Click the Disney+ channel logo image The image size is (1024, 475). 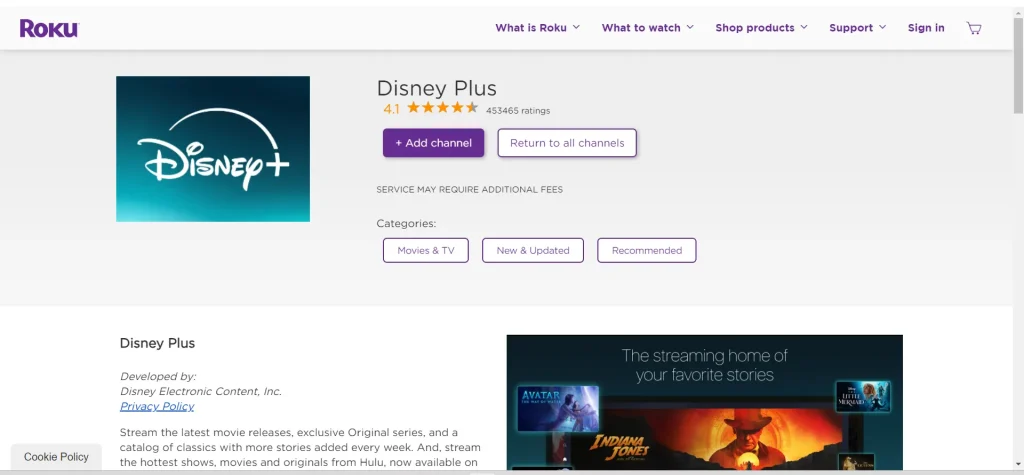[x=213, y=149]
